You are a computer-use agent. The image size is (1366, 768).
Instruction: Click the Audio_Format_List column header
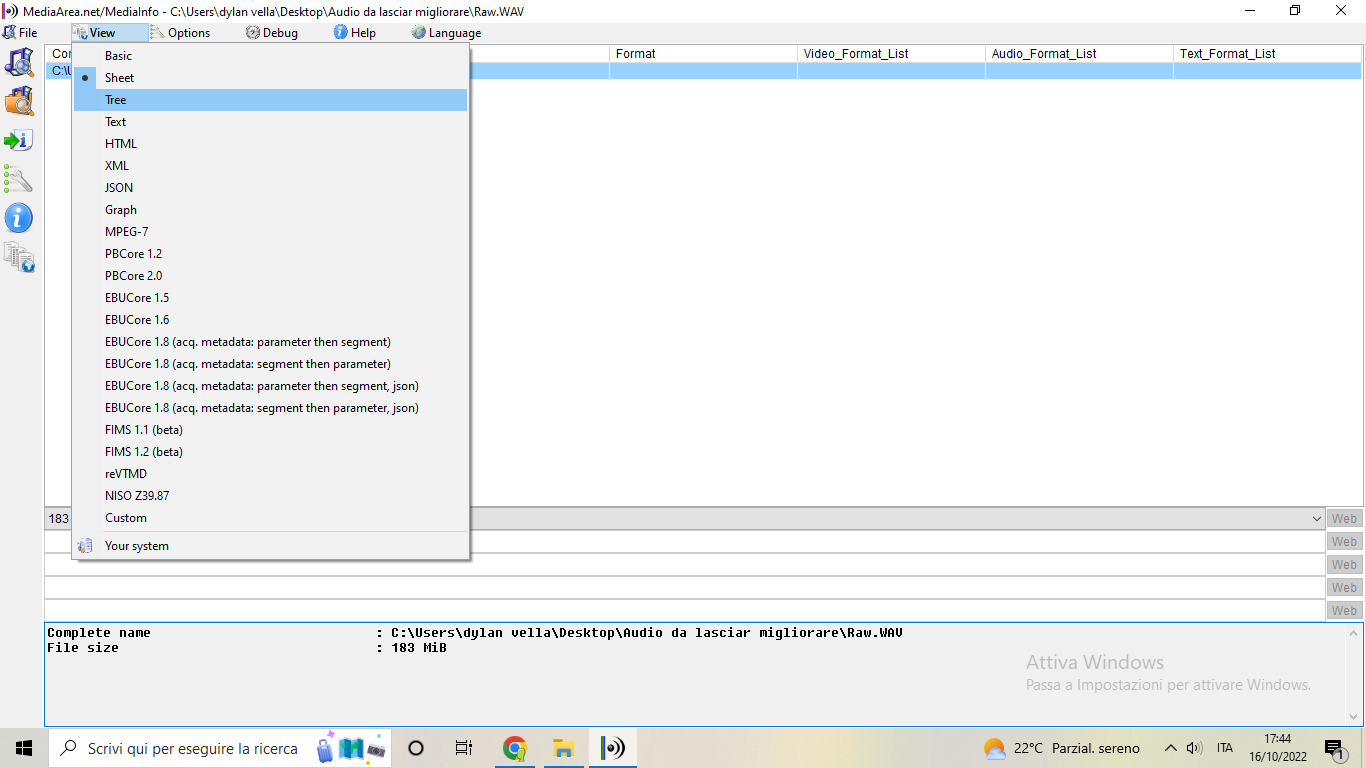coord(1079,54)
